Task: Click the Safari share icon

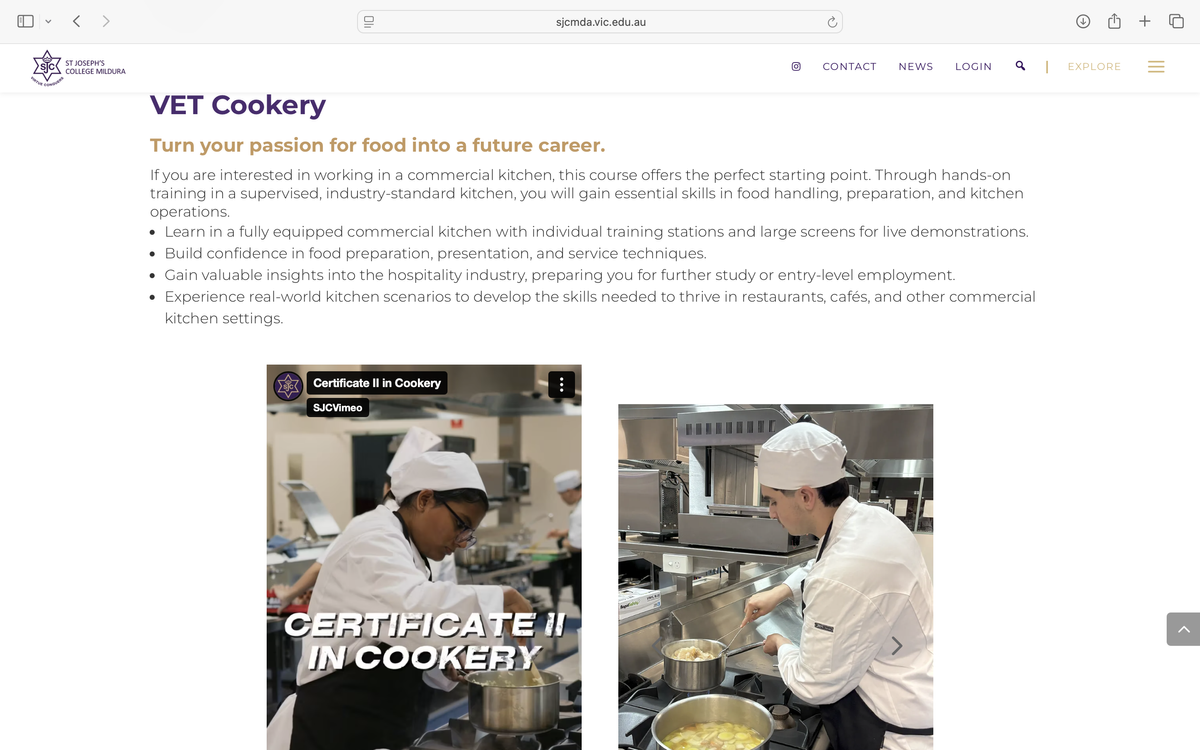Action: [1114, 21]
